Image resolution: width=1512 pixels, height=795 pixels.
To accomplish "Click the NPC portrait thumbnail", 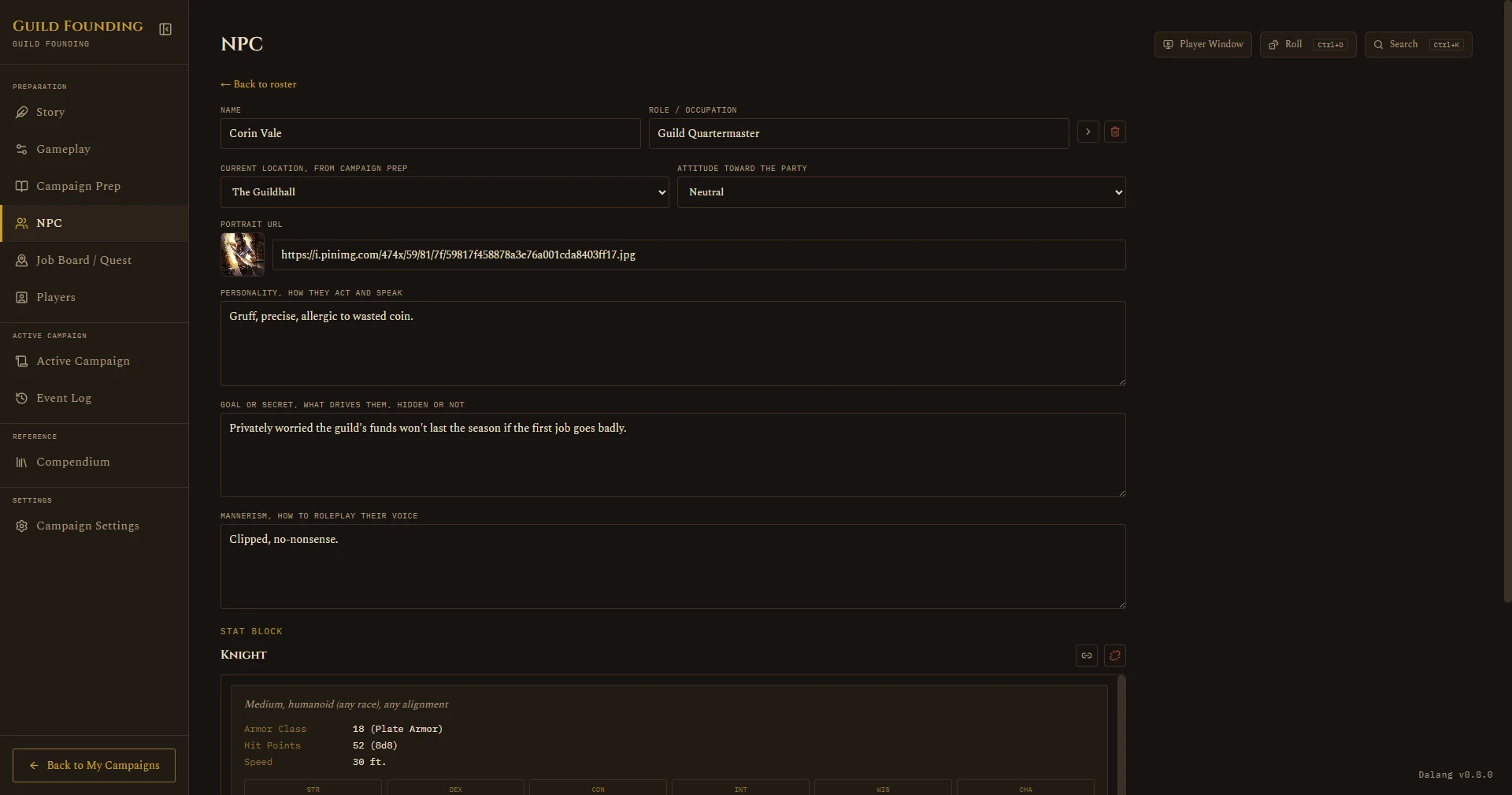I will coord(243,254).
